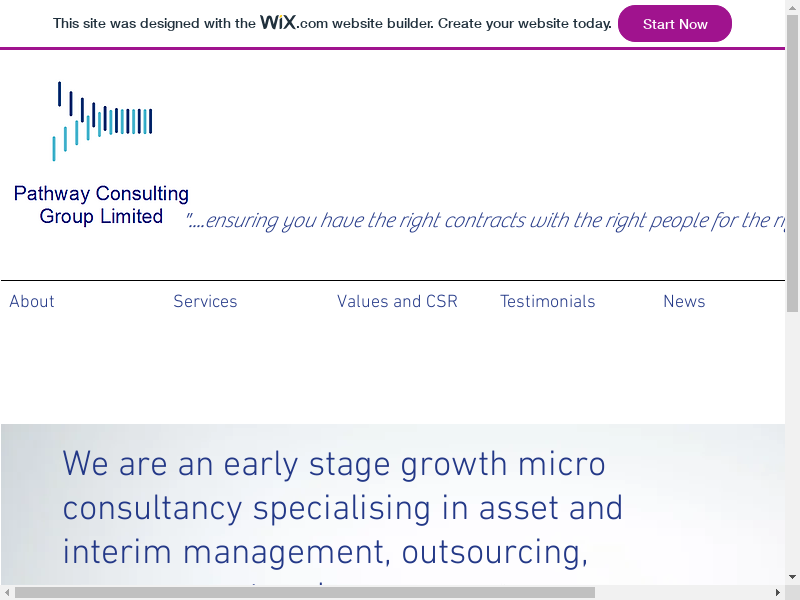800x600 pixels.
Task: Click the Pathway Consulting bar-chart logo graphic
Action: point(102,121)
